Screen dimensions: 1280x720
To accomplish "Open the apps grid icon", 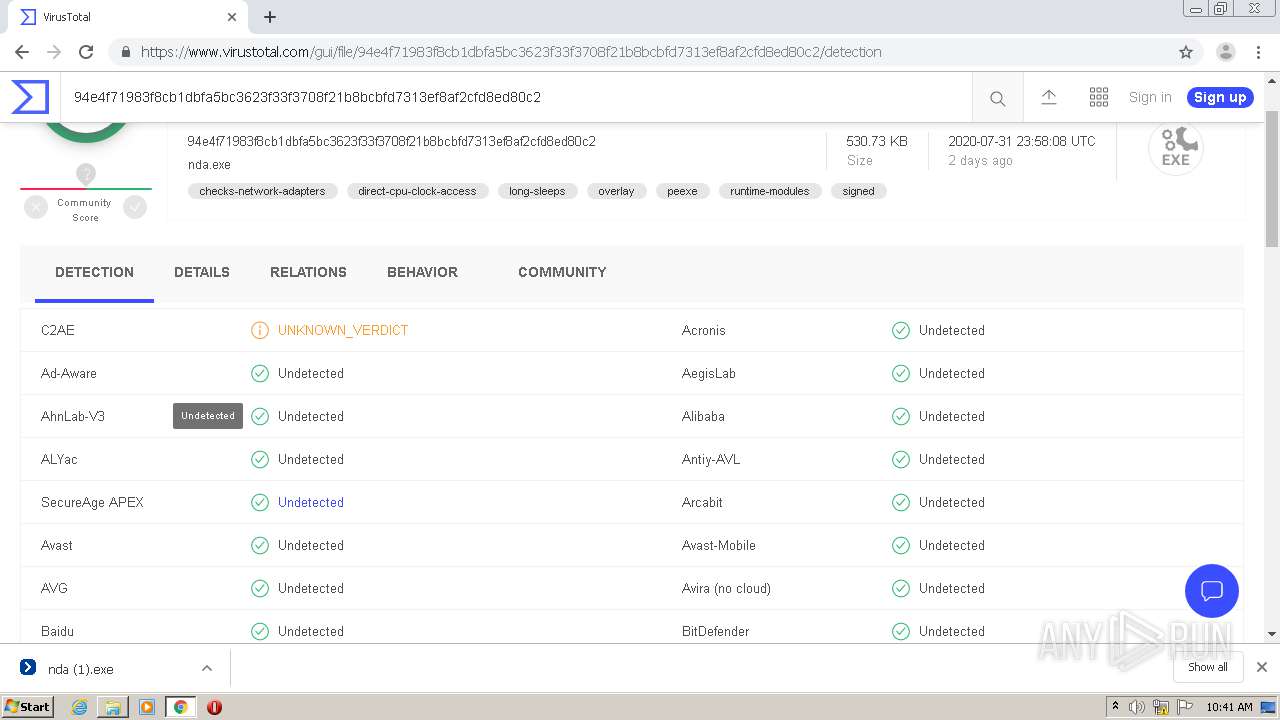I will (x=1099, y=97).
